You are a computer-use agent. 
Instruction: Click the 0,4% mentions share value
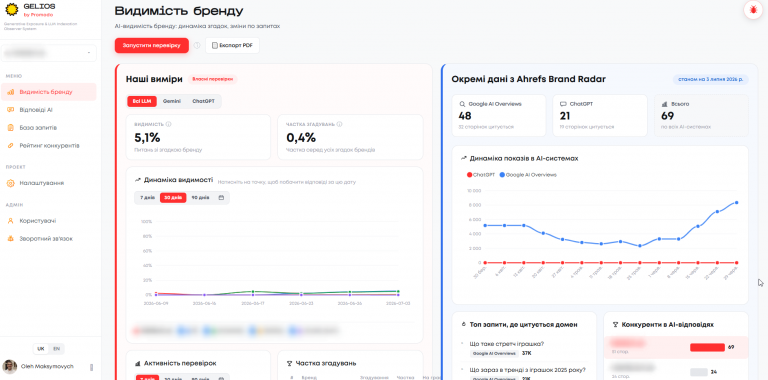301,138
